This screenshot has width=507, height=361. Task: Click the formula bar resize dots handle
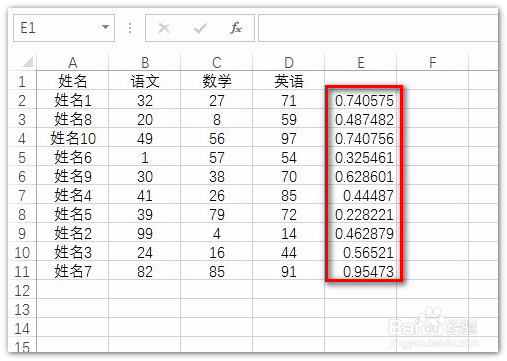130,28
